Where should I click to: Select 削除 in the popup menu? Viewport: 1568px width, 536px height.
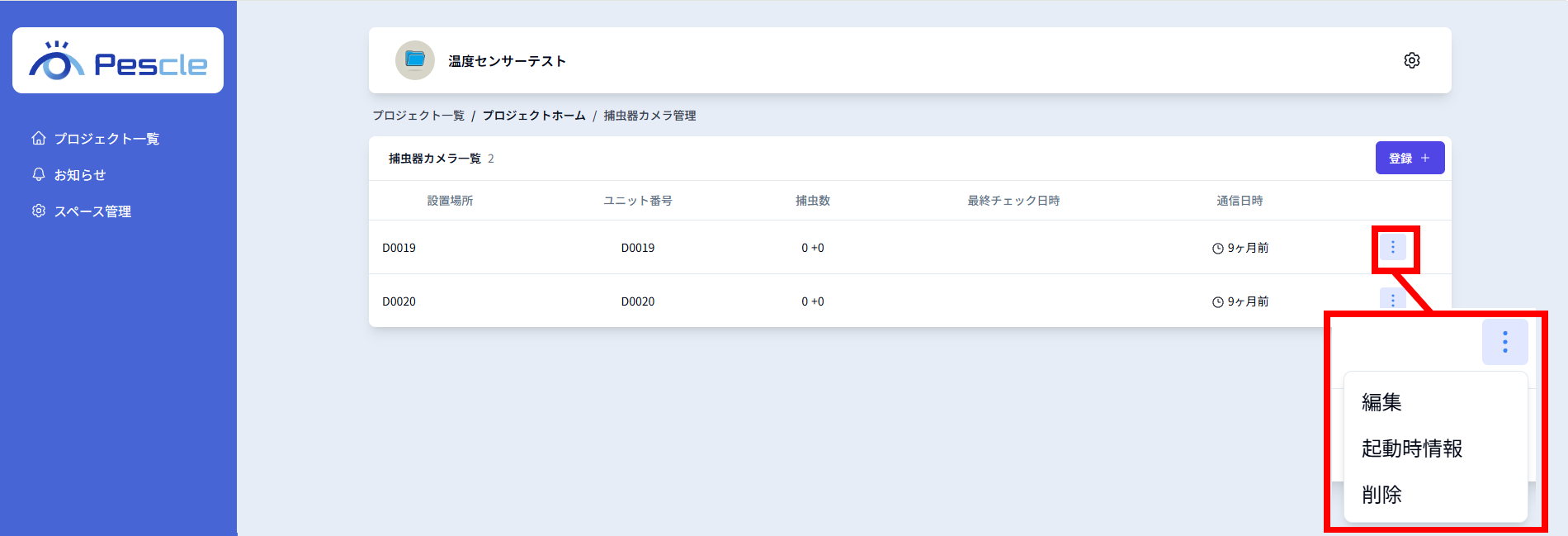(1381, 495)
